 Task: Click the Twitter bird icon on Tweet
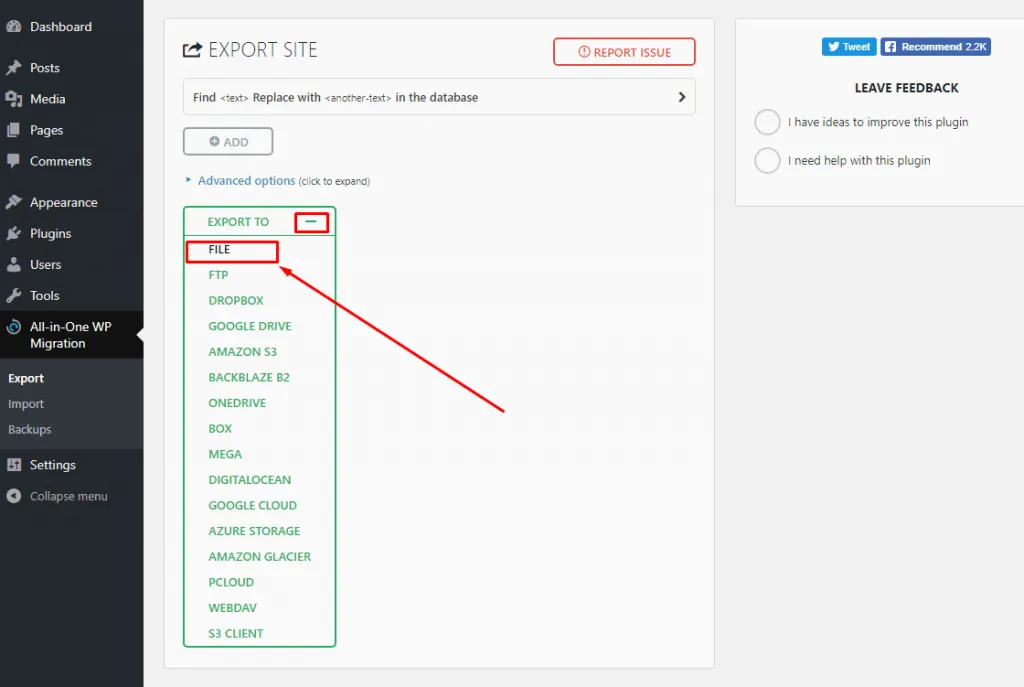pyautogui.click(x=833, y=46)
